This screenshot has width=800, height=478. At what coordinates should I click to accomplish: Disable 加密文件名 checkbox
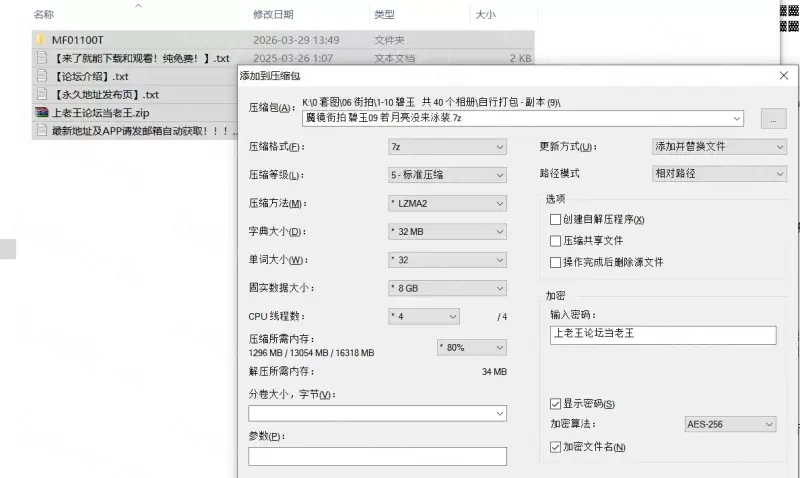[x=556, y=447]
